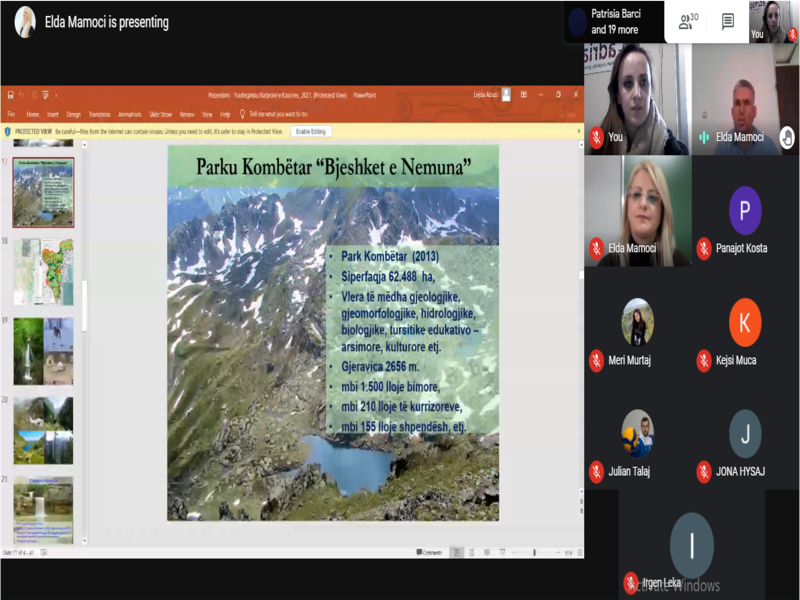Click the small You self-view thumbnail at top

point(772,21)
